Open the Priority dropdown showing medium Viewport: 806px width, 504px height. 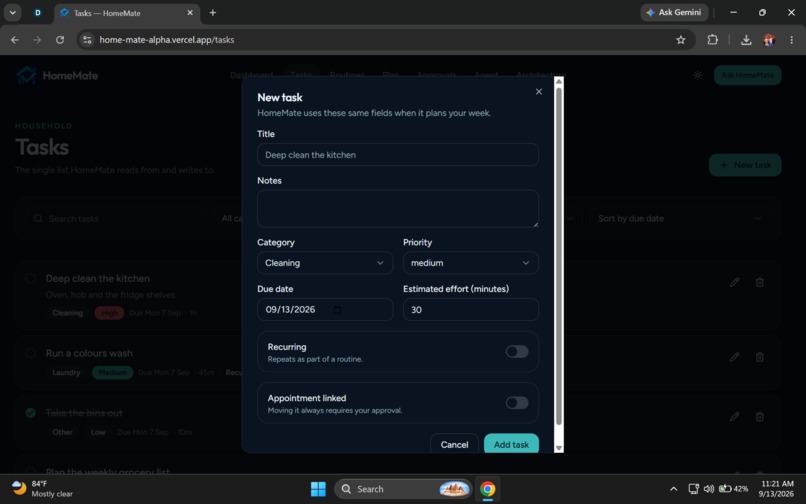pos(471,263)
